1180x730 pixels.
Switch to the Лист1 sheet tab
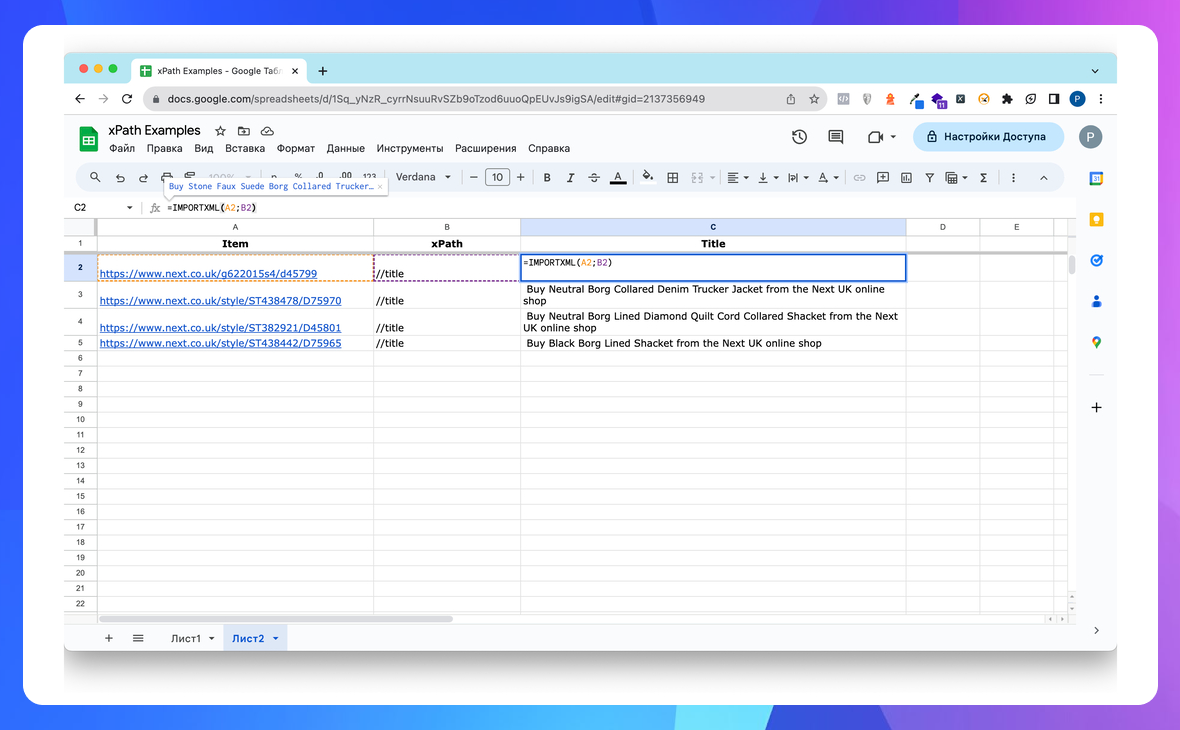tap(185, 638)
